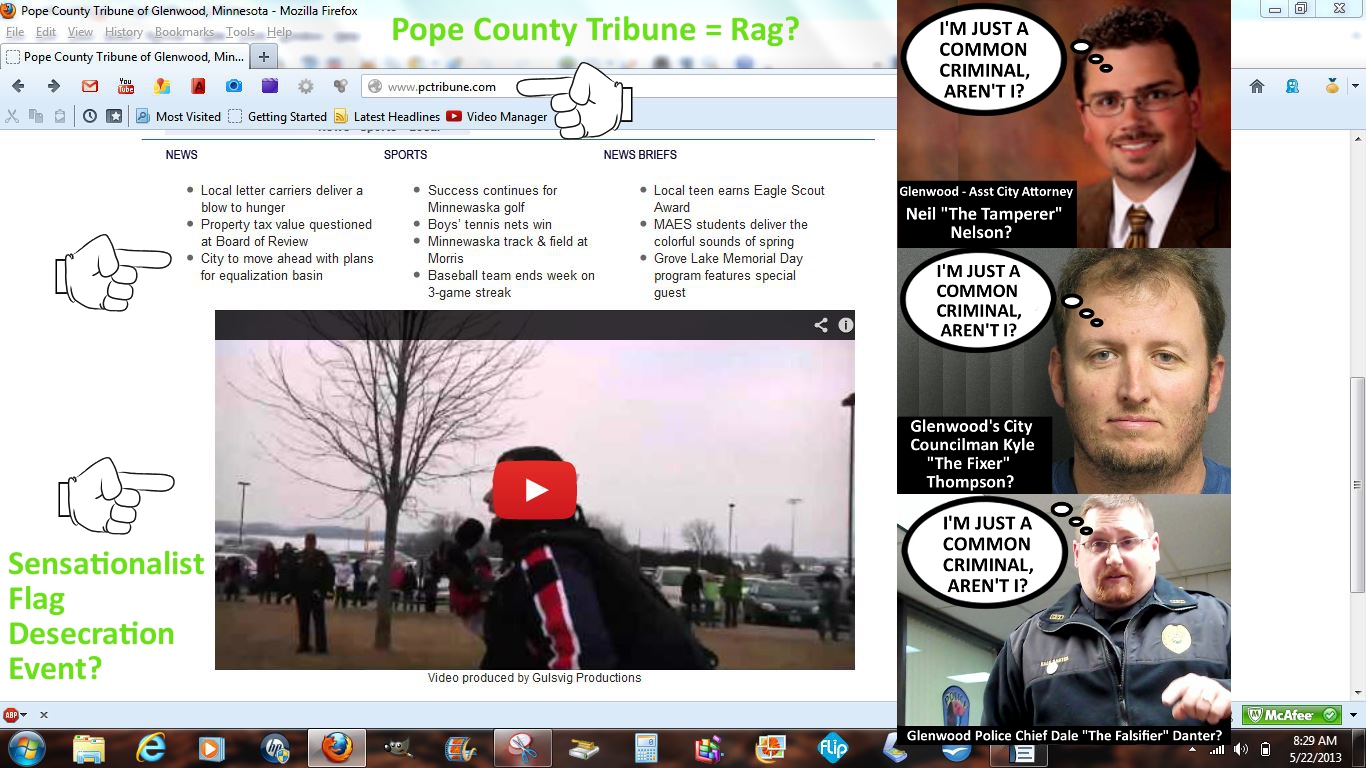1366x768 pixels.
Task: Open the History menu
Action: point(124,32)
